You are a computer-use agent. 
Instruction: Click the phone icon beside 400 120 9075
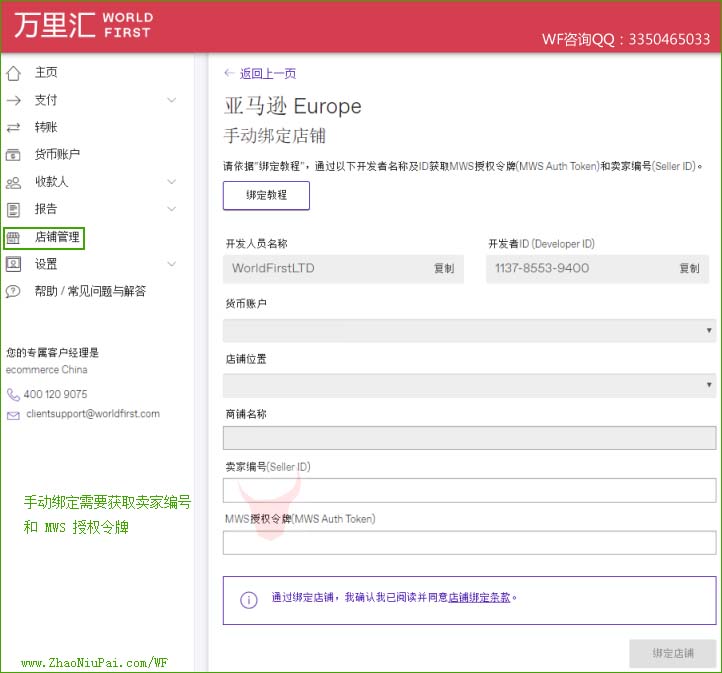click(13, 395)
